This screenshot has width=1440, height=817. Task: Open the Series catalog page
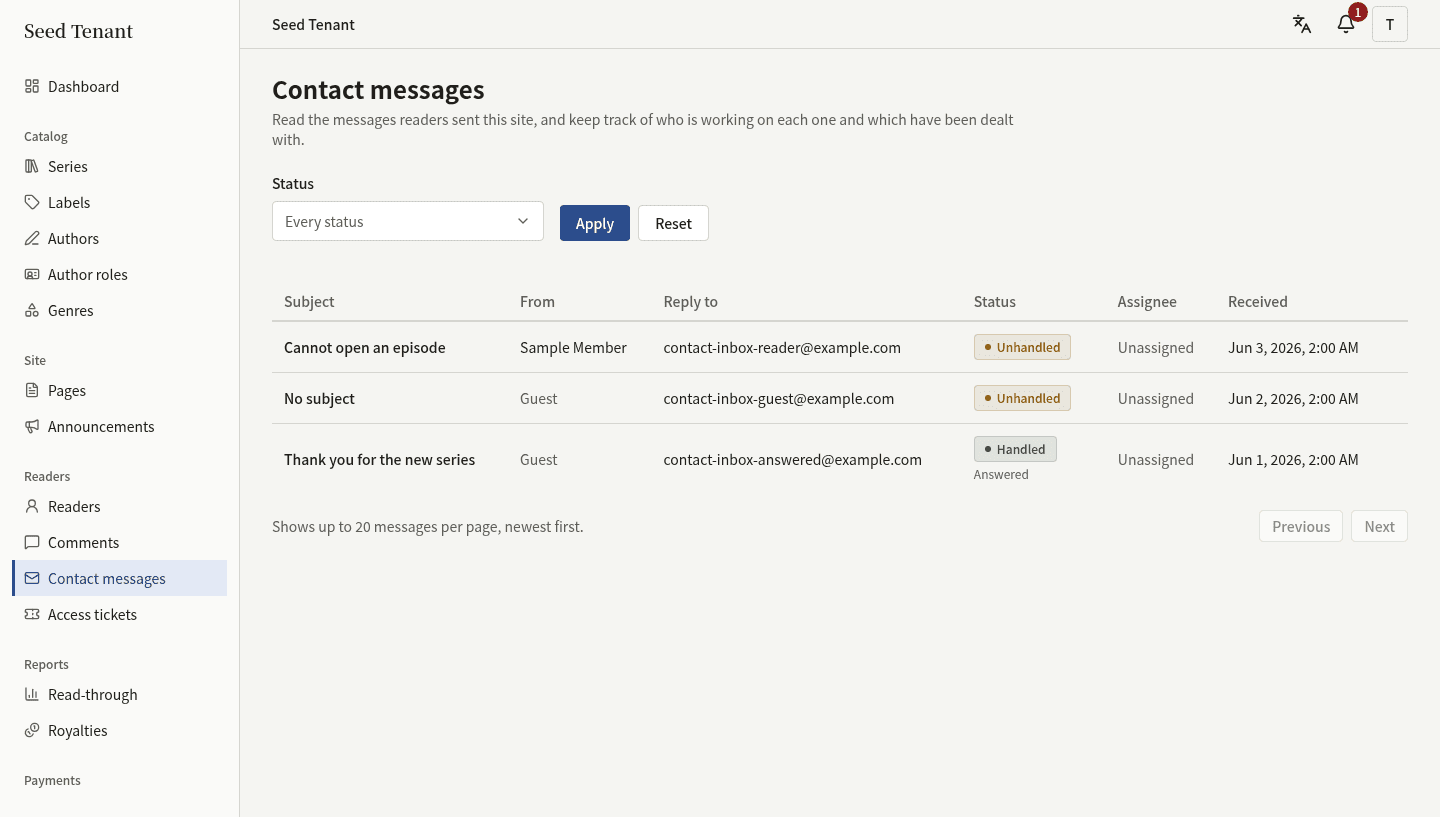[120, 166]
